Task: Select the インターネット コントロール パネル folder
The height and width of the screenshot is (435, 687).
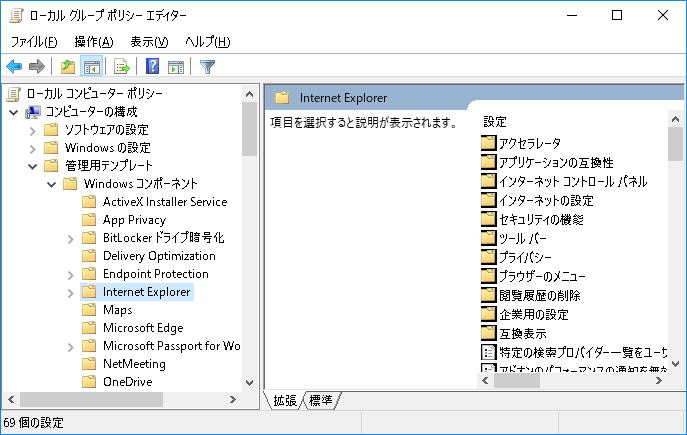Action: coord(573,181)
